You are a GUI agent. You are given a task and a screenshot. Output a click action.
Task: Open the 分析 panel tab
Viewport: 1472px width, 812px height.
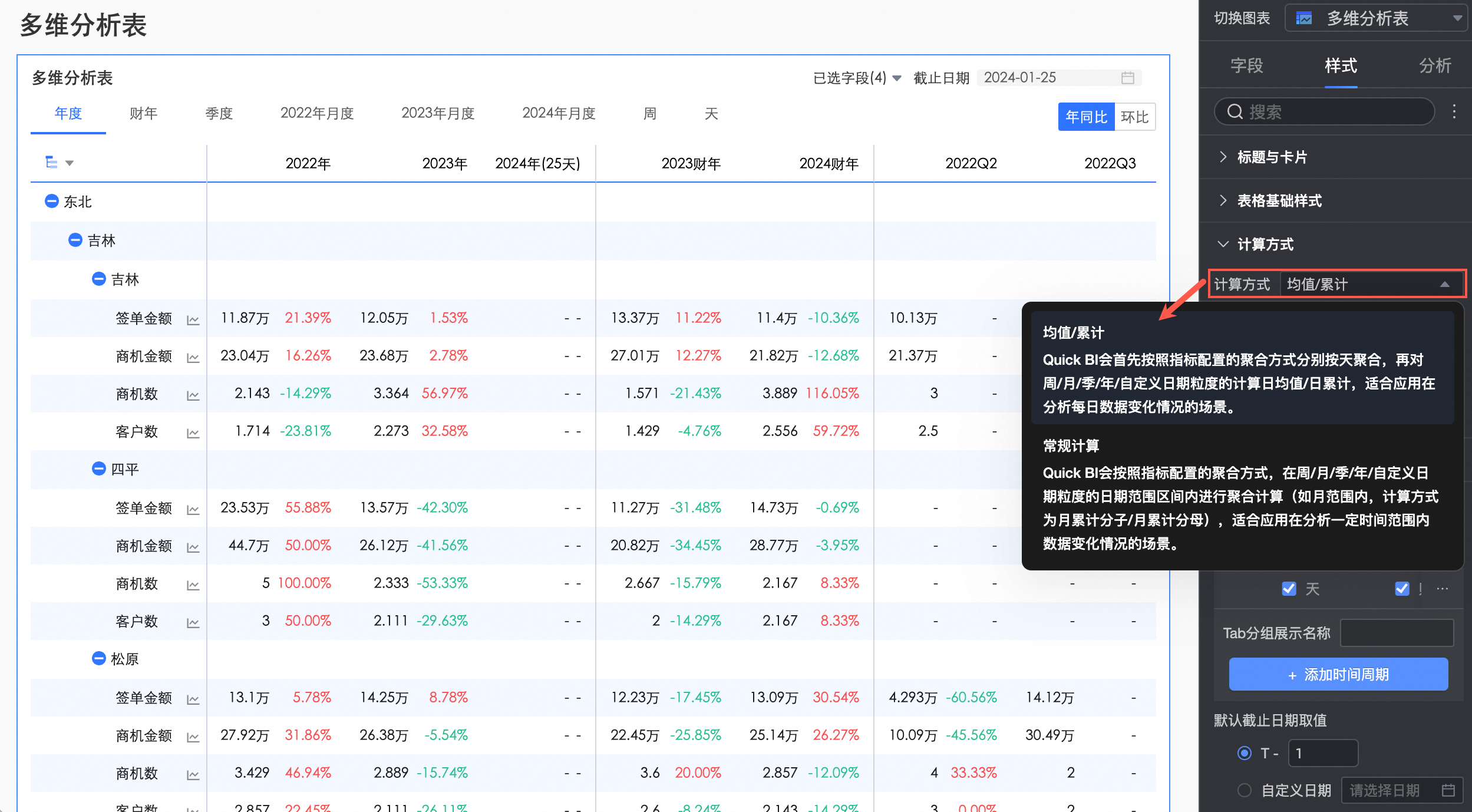(x=1434, y=65)
